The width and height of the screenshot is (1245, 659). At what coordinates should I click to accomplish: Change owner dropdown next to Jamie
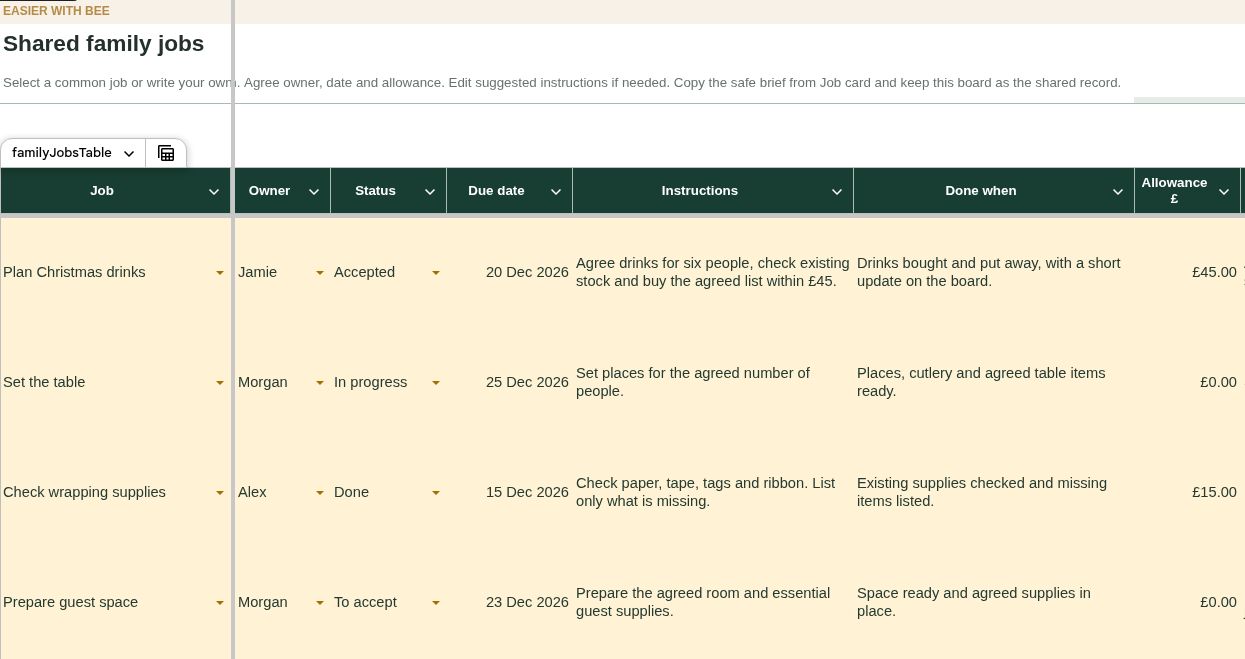coord(320,273)
